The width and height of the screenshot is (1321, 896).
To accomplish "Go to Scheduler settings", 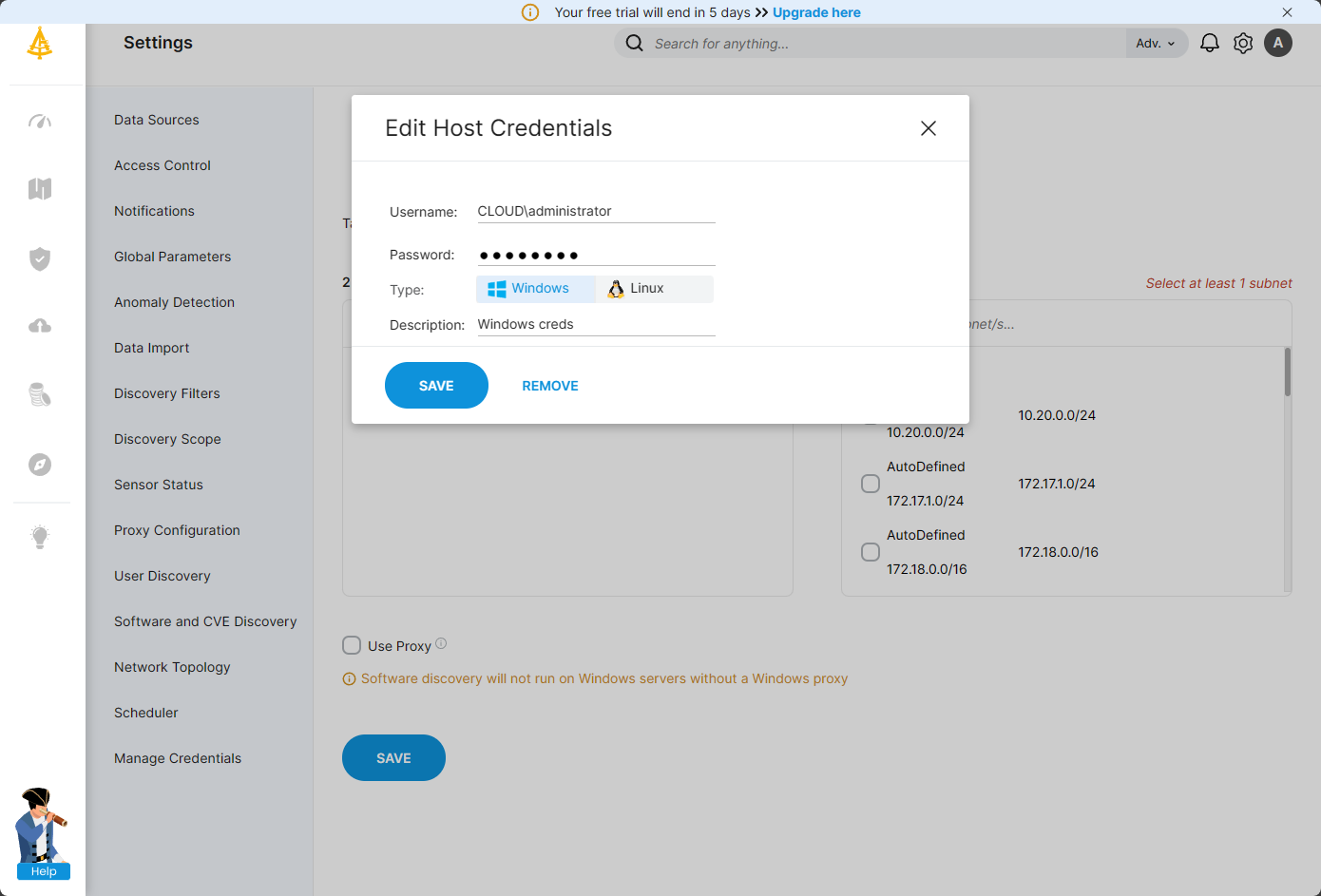I will tap(146, 713).
